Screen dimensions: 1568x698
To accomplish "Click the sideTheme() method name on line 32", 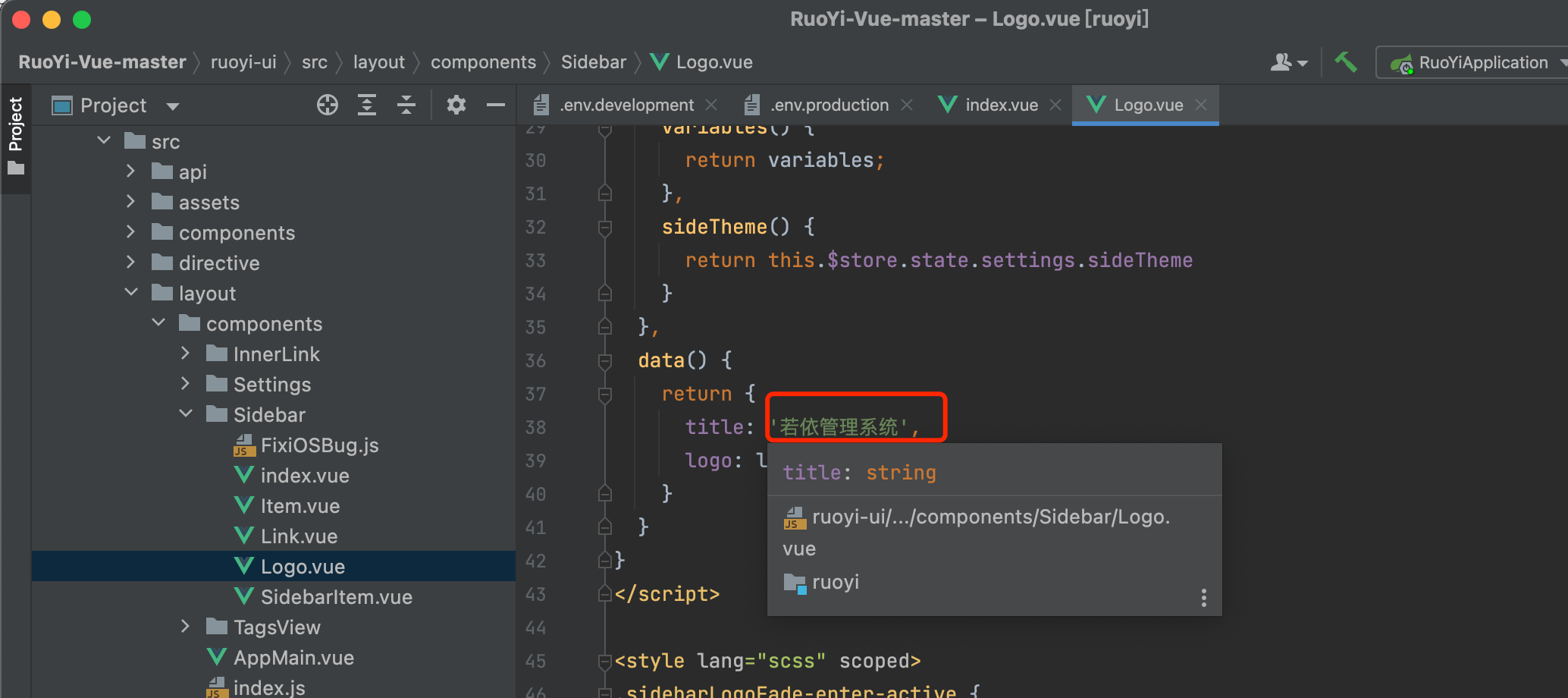I will [x=713, y=227].
